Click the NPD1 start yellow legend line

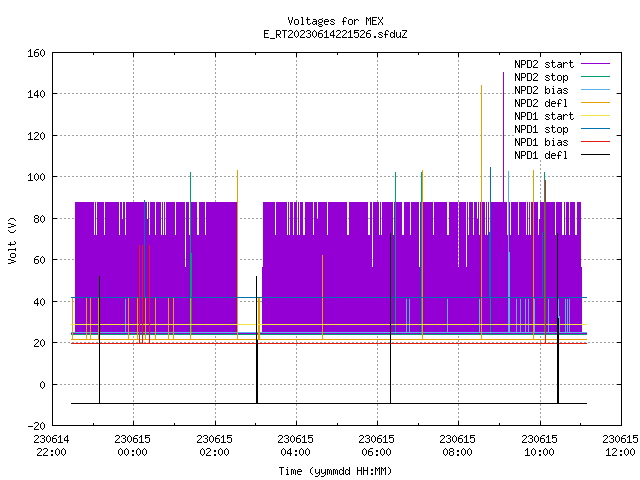pos(595,116)
